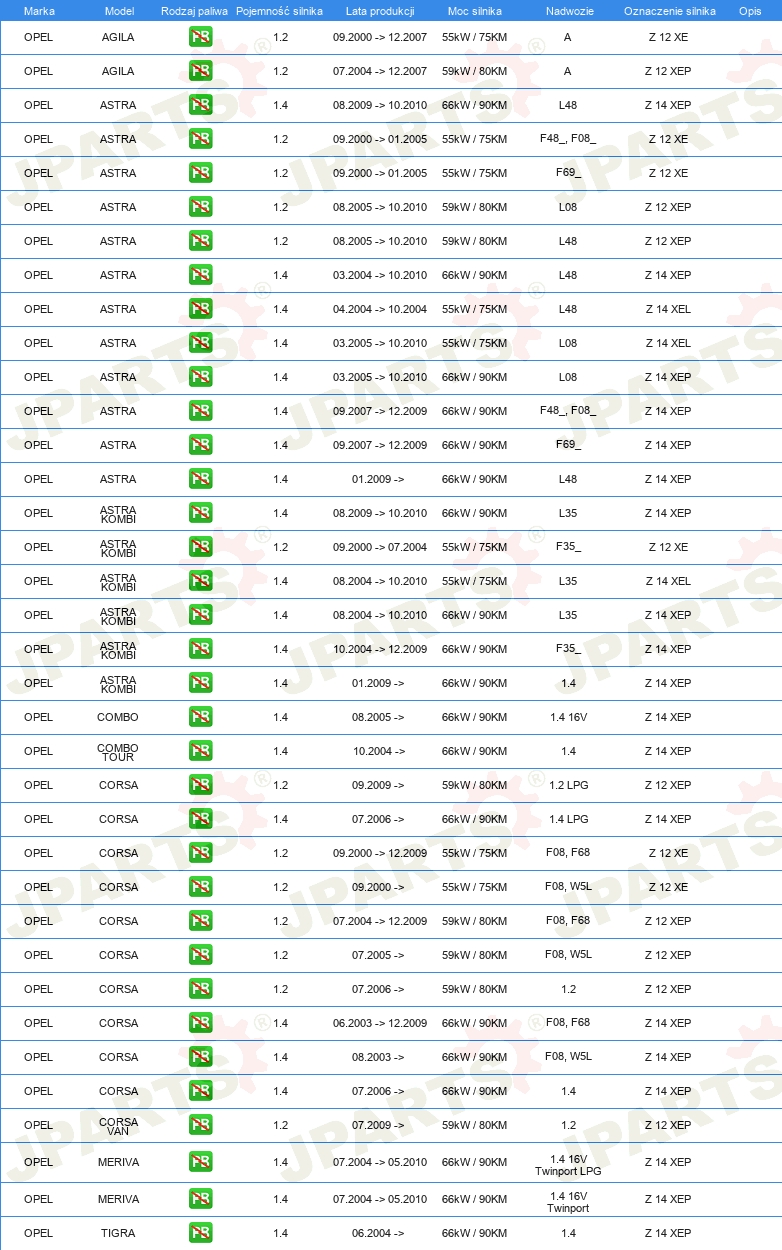Click fuel icon in ASTRA KOMBI 10.2004 row

[200, 649]
